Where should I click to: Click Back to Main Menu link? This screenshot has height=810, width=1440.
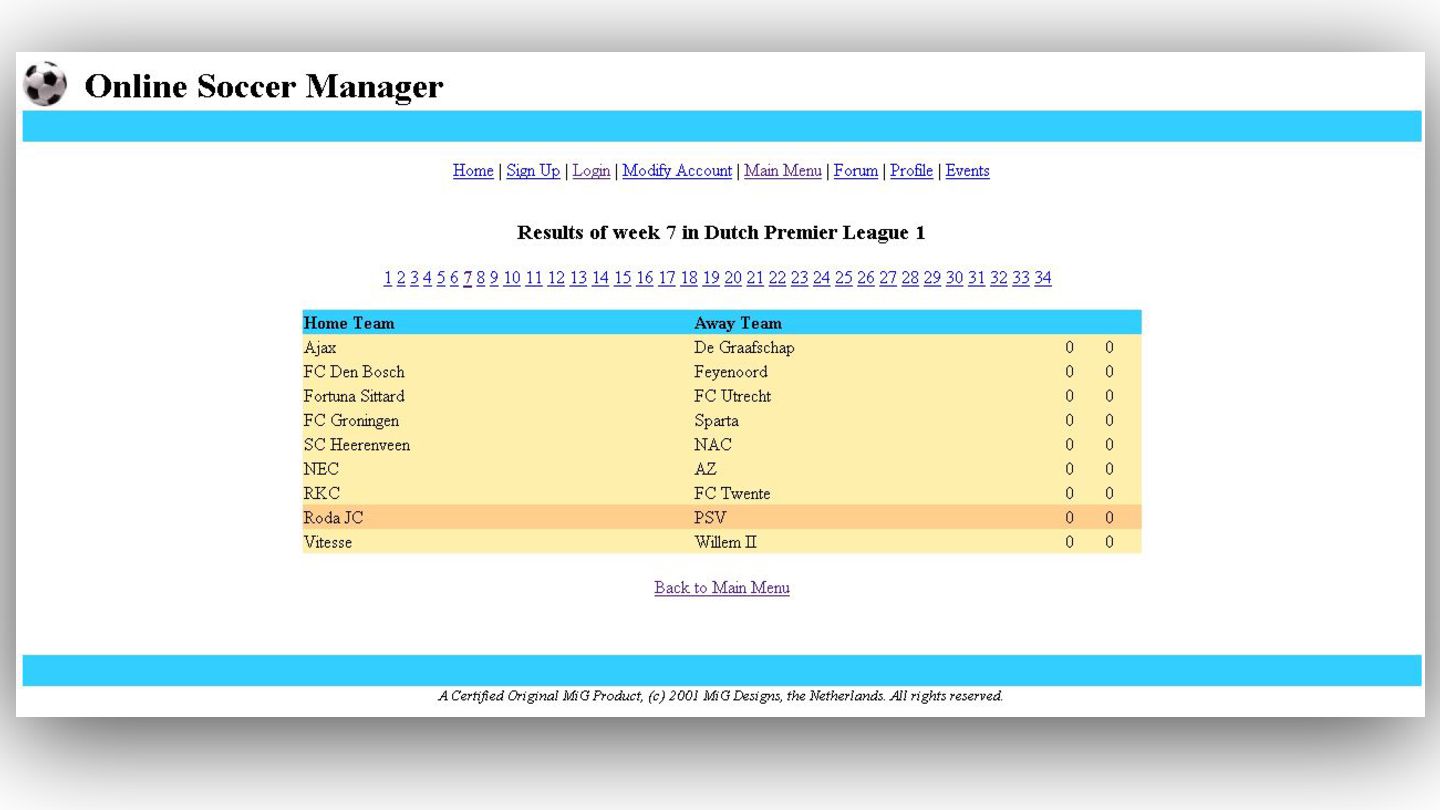click(x=722, y=587)
